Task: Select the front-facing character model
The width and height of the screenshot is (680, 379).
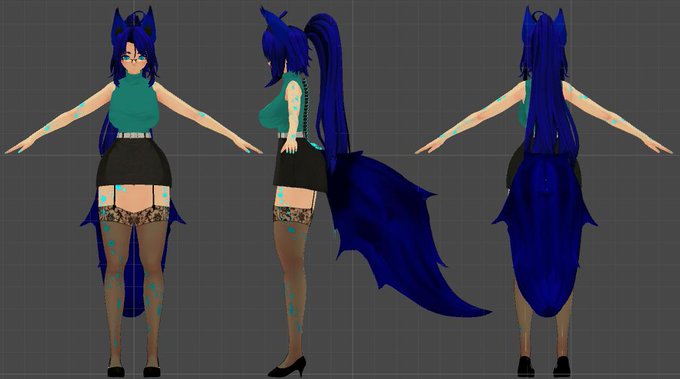Action: (134, 191)
